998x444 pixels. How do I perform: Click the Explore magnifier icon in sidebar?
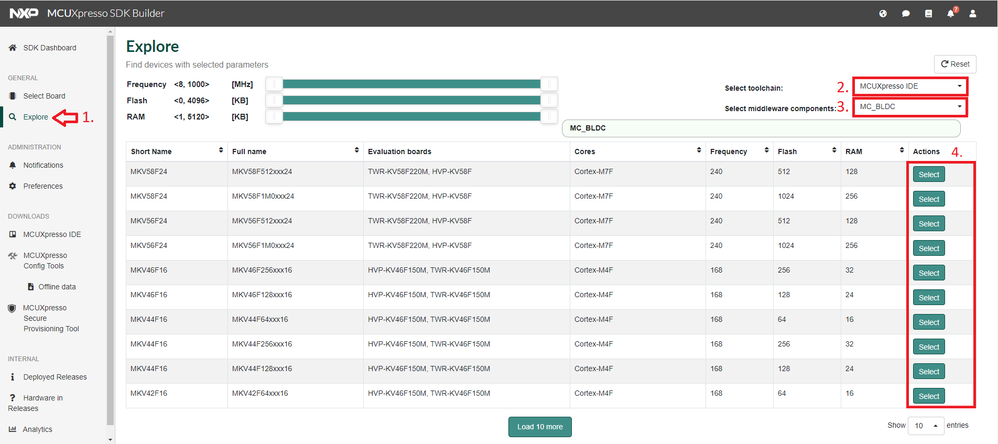tap(12, 117)
